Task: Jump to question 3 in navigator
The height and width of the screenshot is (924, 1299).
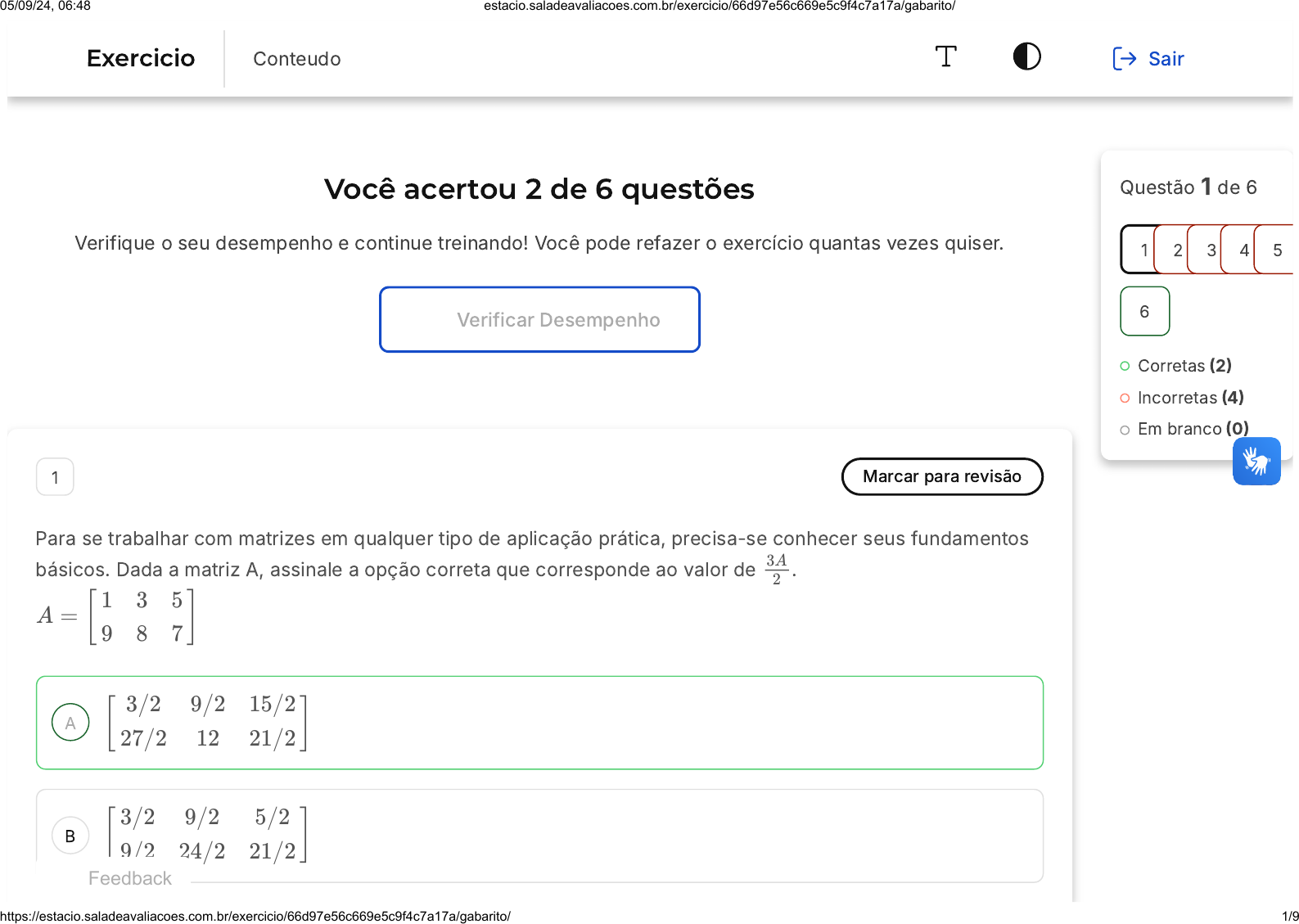Action: tap(1209, 250)
